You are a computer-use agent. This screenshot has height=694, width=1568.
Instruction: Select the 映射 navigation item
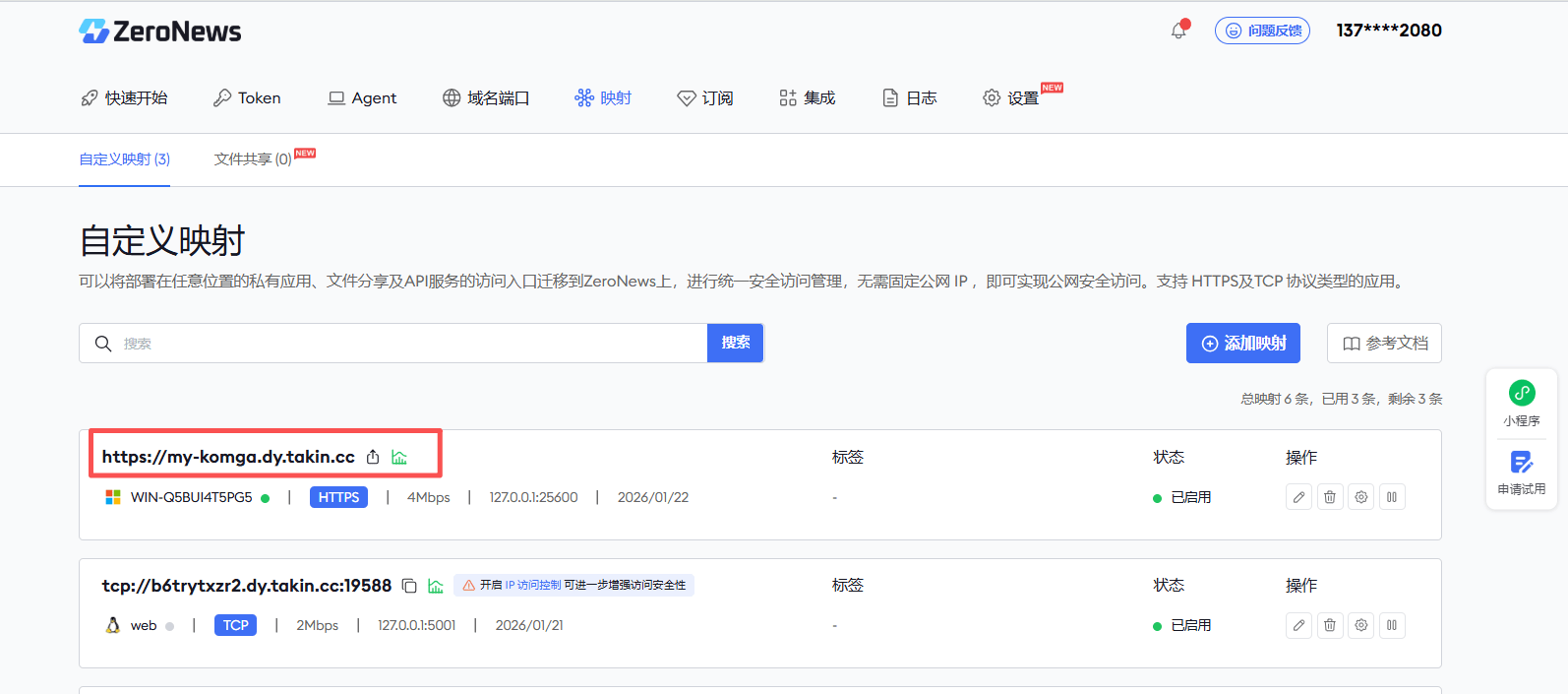603,97
